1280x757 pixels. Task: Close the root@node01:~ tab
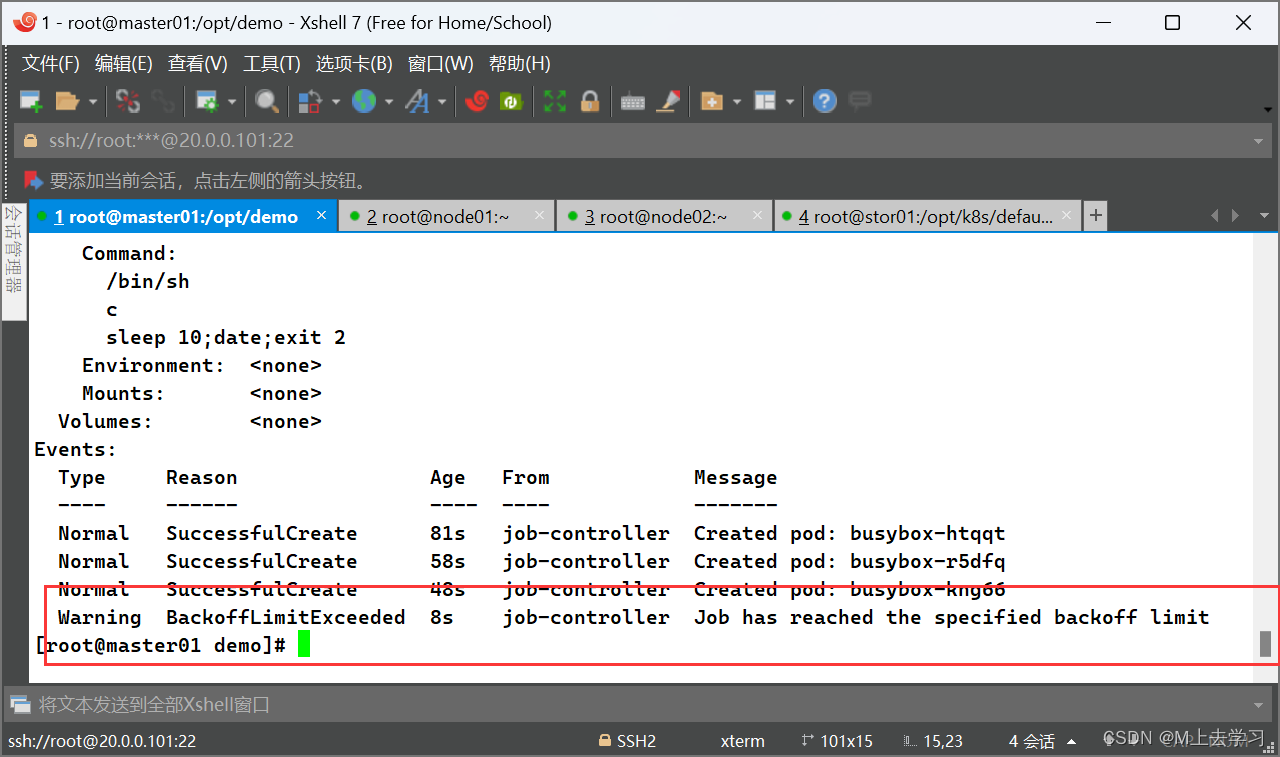540,215
